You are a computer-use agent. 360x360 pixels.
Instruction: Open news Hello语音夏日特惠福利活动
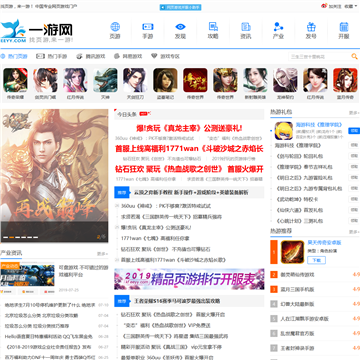tap(48, 337)
